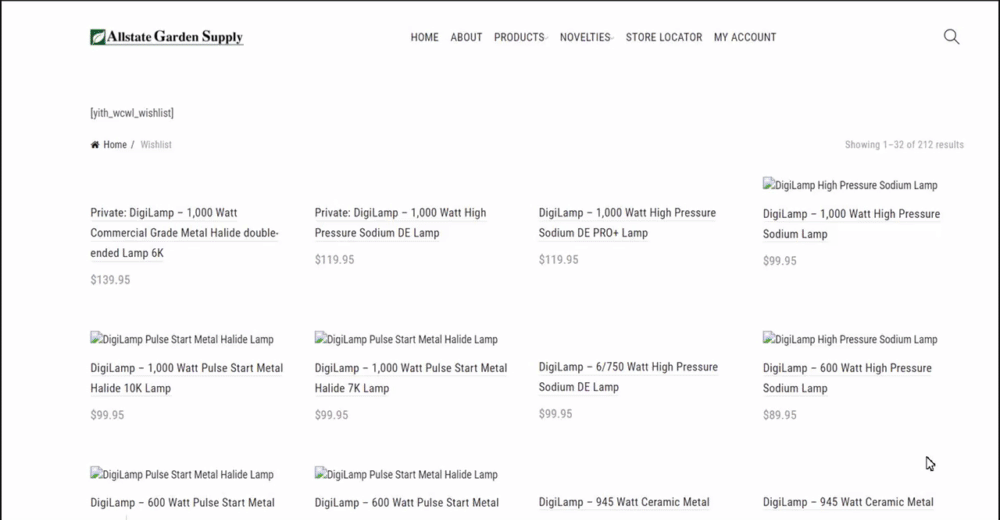The height and width of the screenshot is (520, 1000).
Task: Open Commercial Grade Metal Halide double-ended Lamp 6K
Action: click(x=184, y=233)
